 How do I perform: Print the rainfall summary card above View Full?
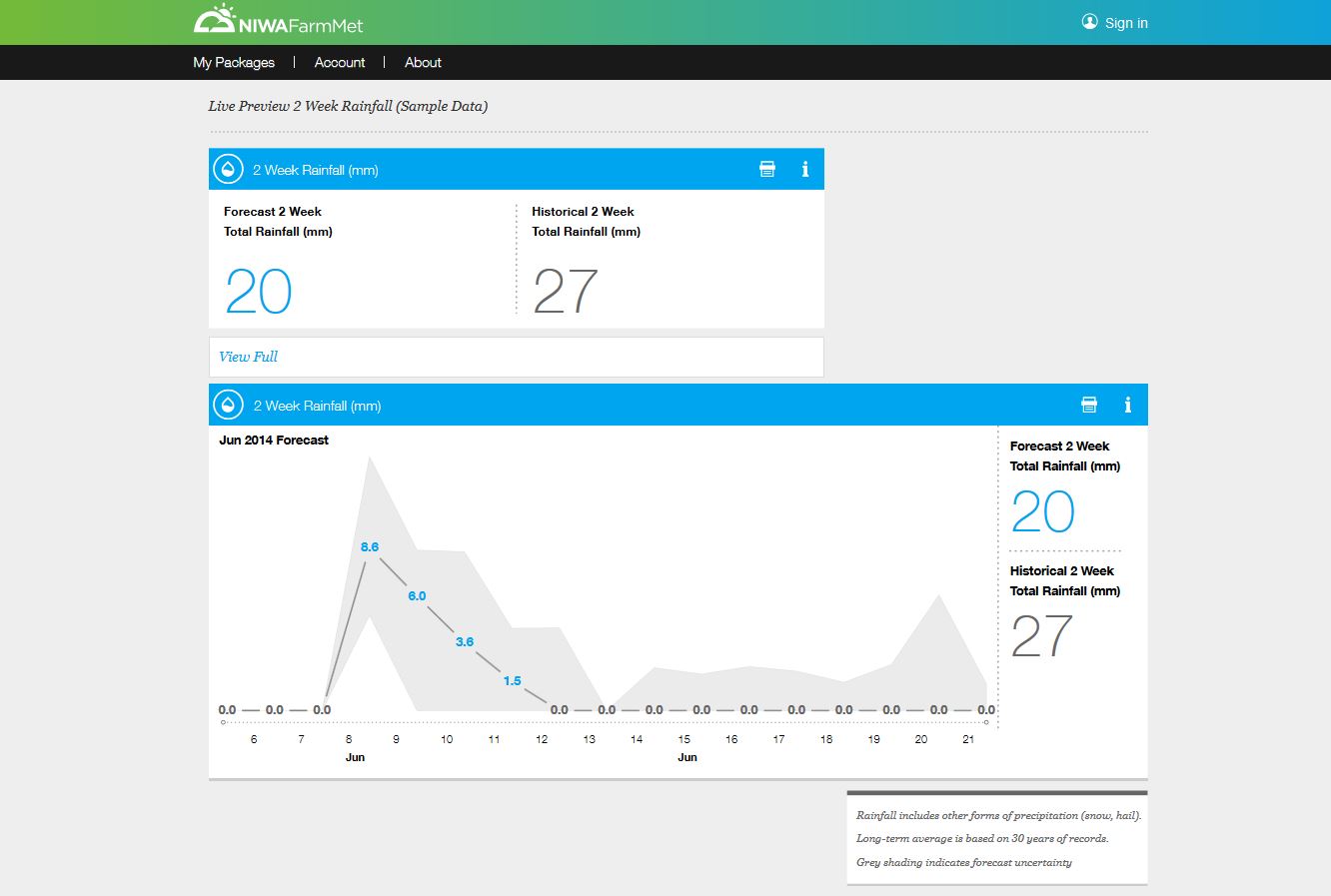767,169
